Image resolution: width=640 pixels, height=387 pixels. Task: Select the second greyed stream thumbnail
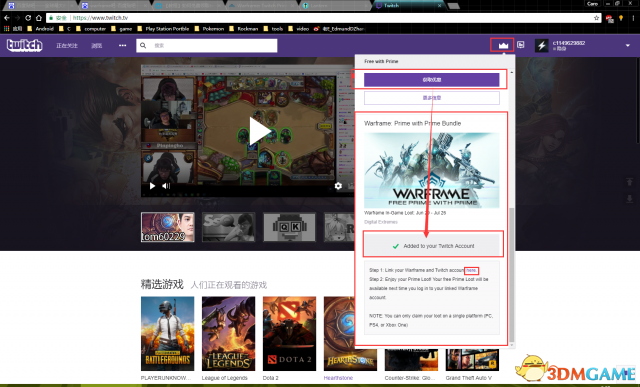(x=229, y=227)
